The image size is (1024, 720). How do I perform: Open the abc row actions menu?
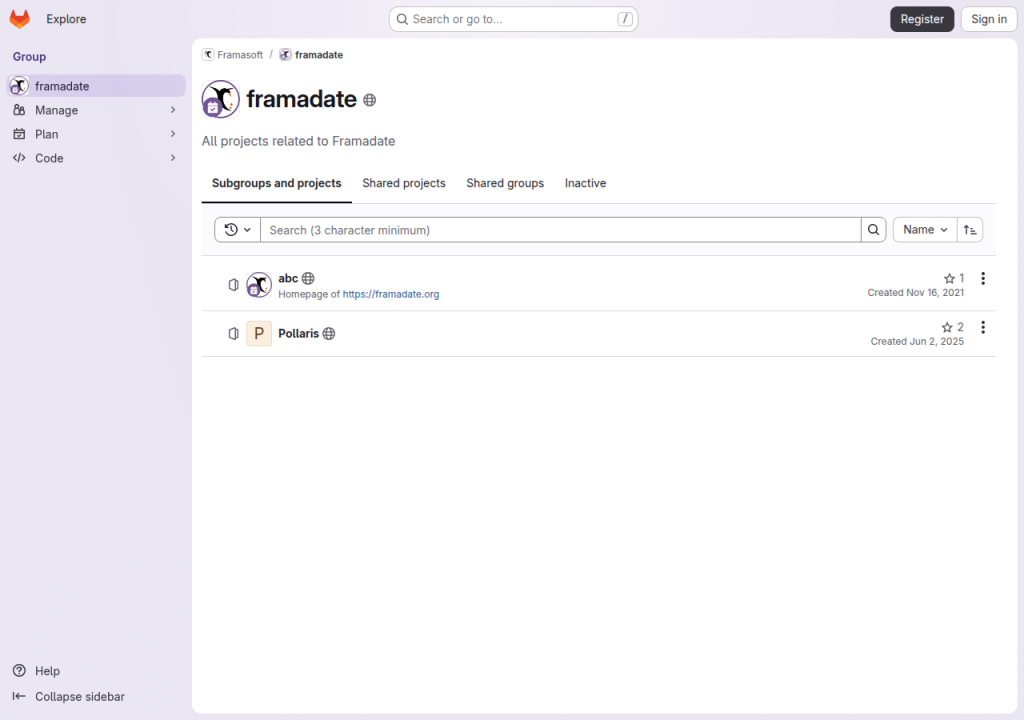983,278
